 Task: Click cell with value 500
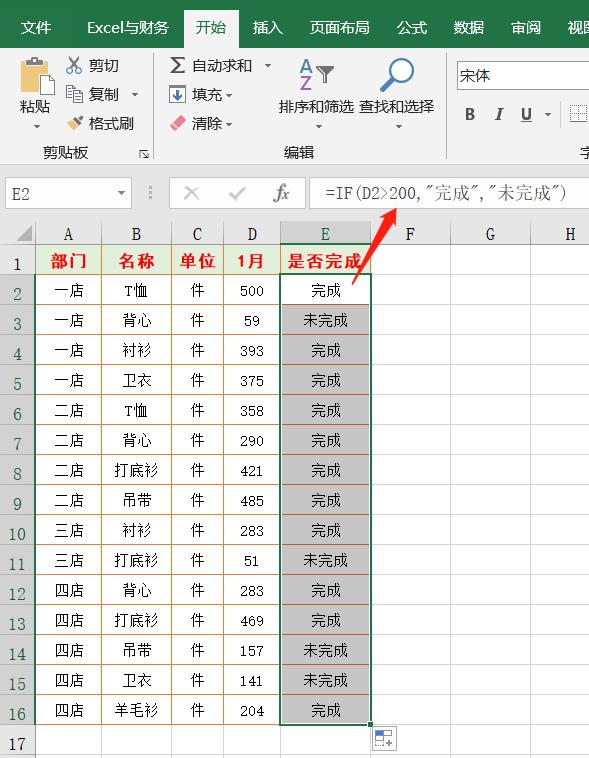[252, 291]
